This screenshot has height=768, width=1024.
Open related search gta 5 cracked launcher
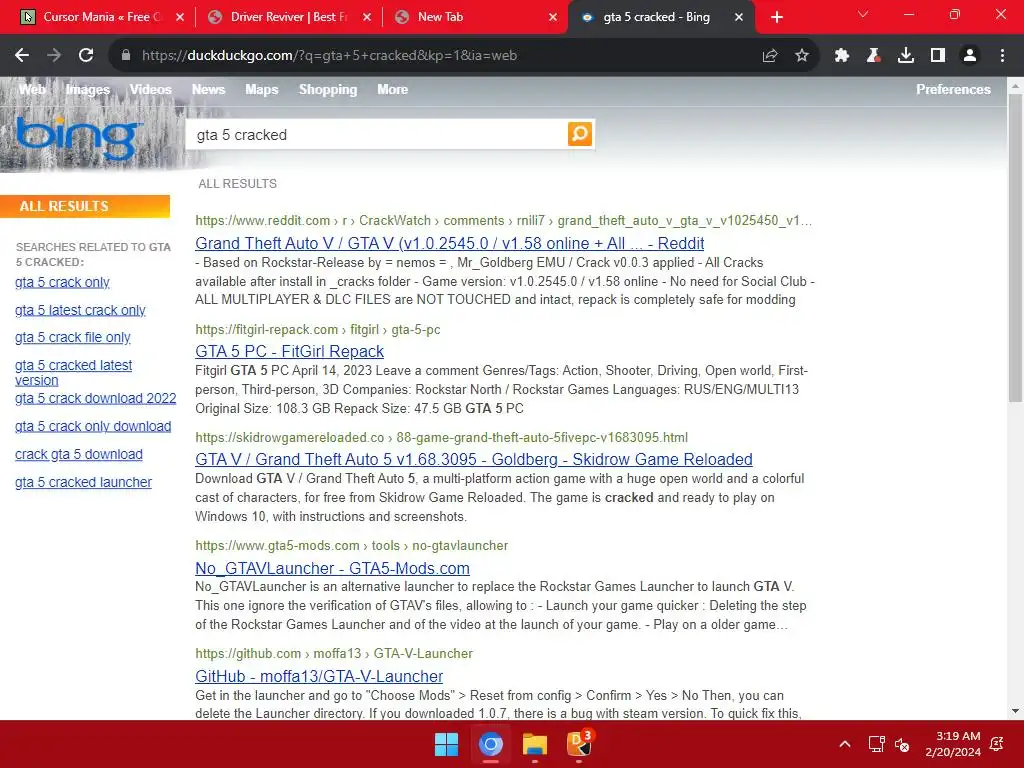(83, 483)
